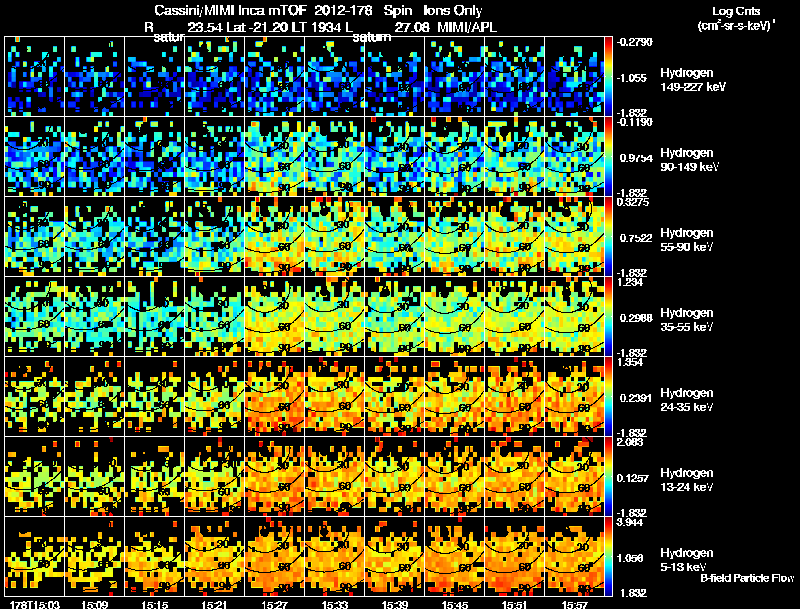Viewport: 800px width, 609px height.
Task: Click the Hydrogen 35-55 keV row label
Action: point(687,320)
